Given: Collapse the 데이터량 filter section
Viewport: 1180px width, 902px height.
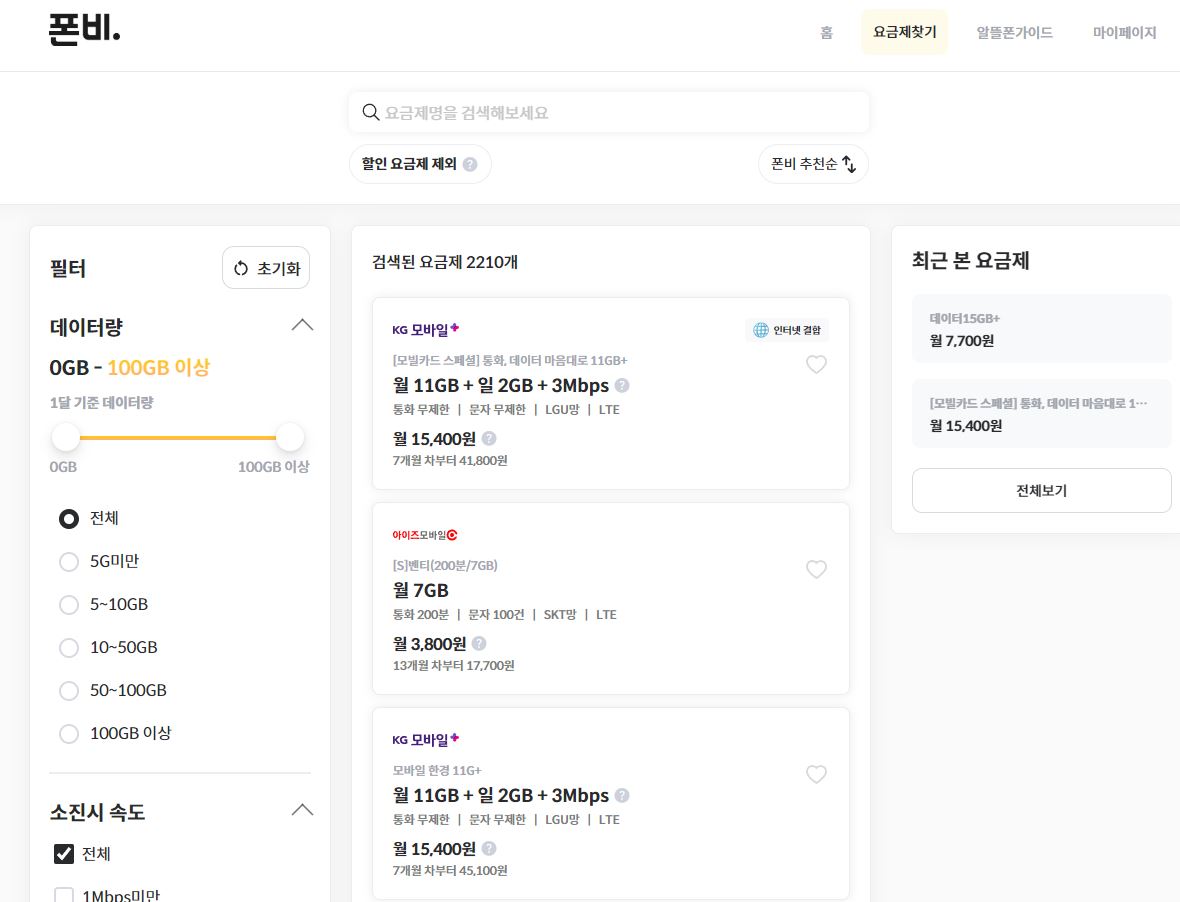Looking at the screenshot, I should pyautogui.click(x=302, y=325).
